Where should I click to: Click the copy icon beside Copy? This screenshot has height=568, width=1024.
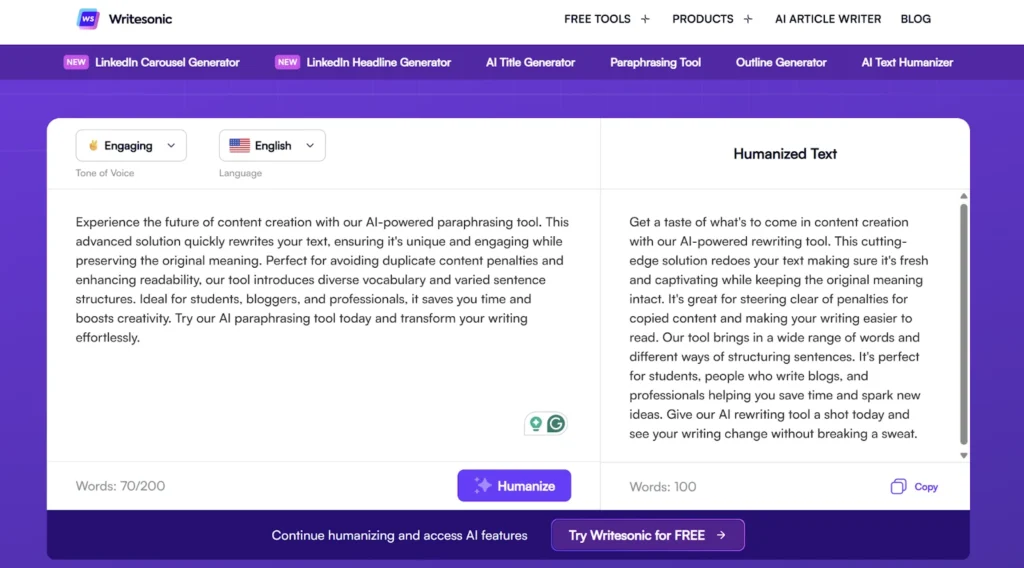pos(898,486)
